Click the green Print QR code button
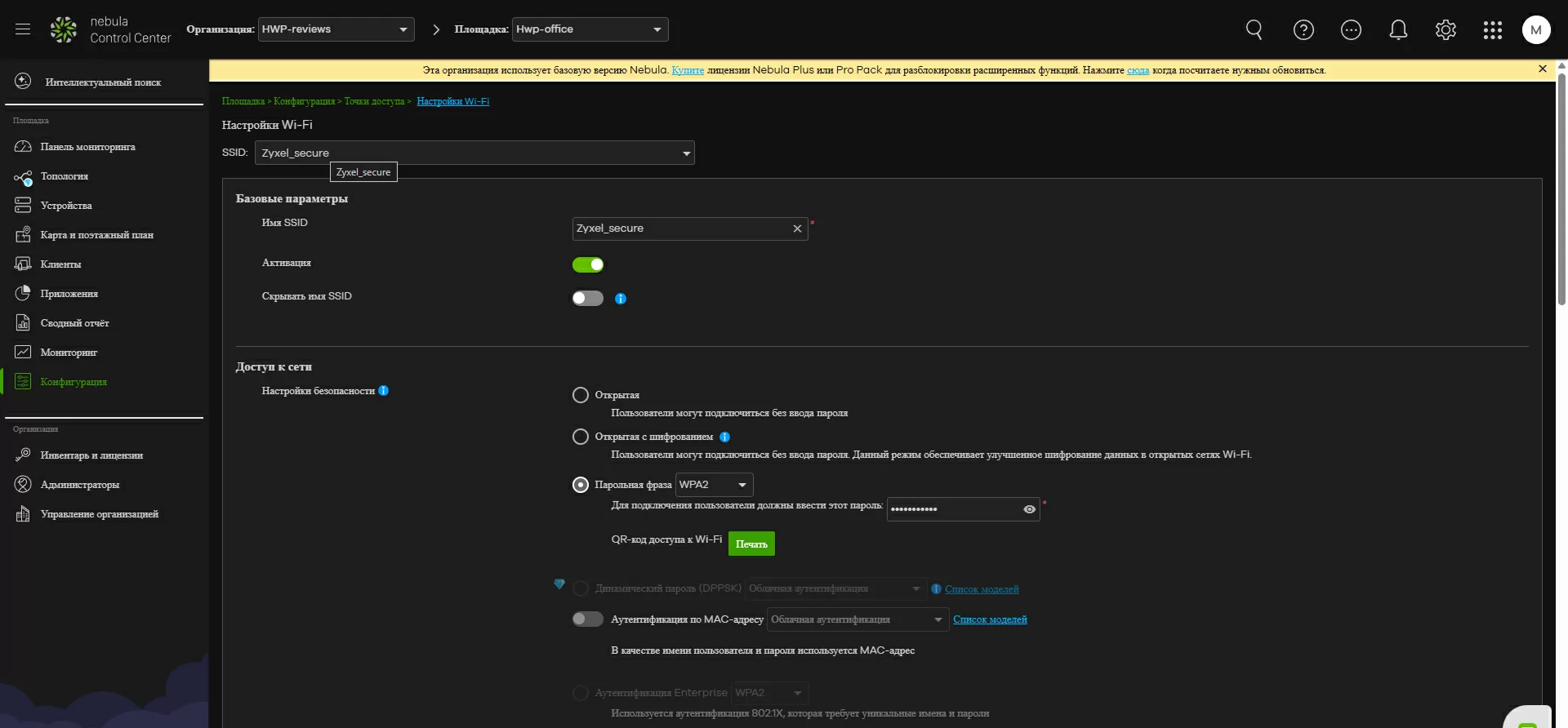Viewport: 1568px width, 728px height. [751, 544]
